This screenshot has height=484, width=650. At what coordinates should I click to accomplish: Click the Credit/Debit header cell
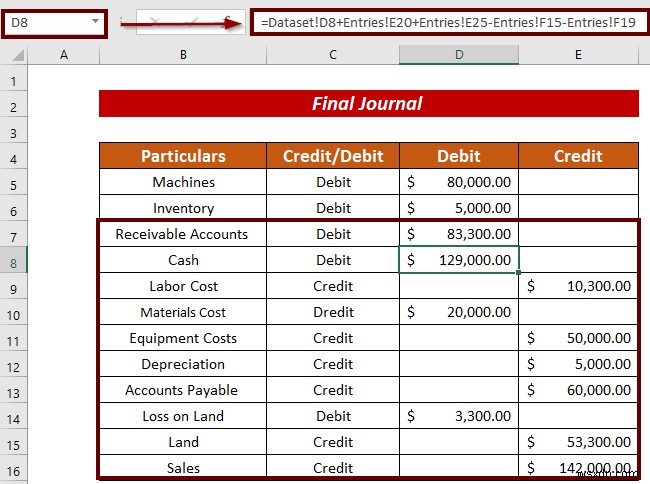tap(333, 156)
